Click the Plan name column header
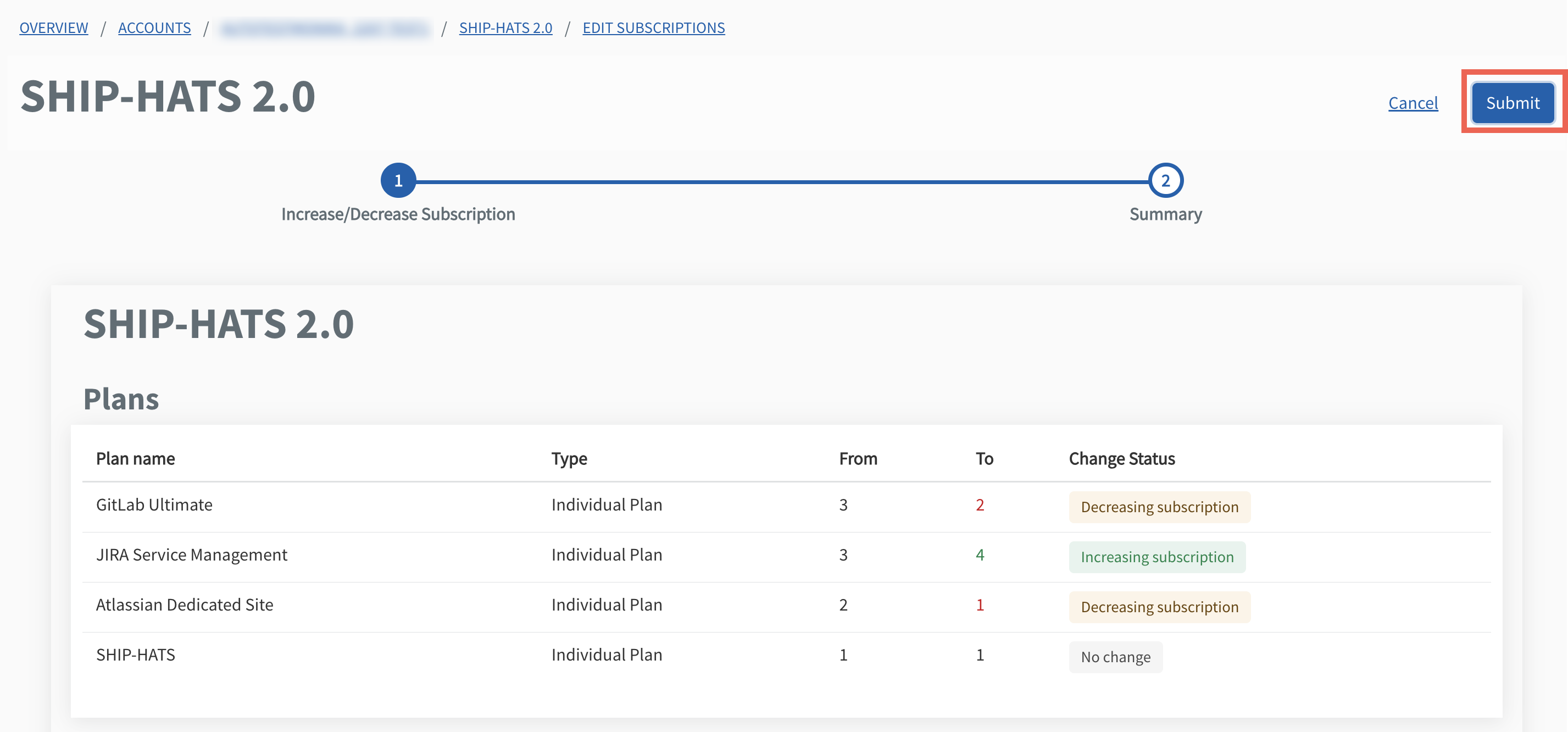Screen dimensions: 1568x732 pos(136,458)
